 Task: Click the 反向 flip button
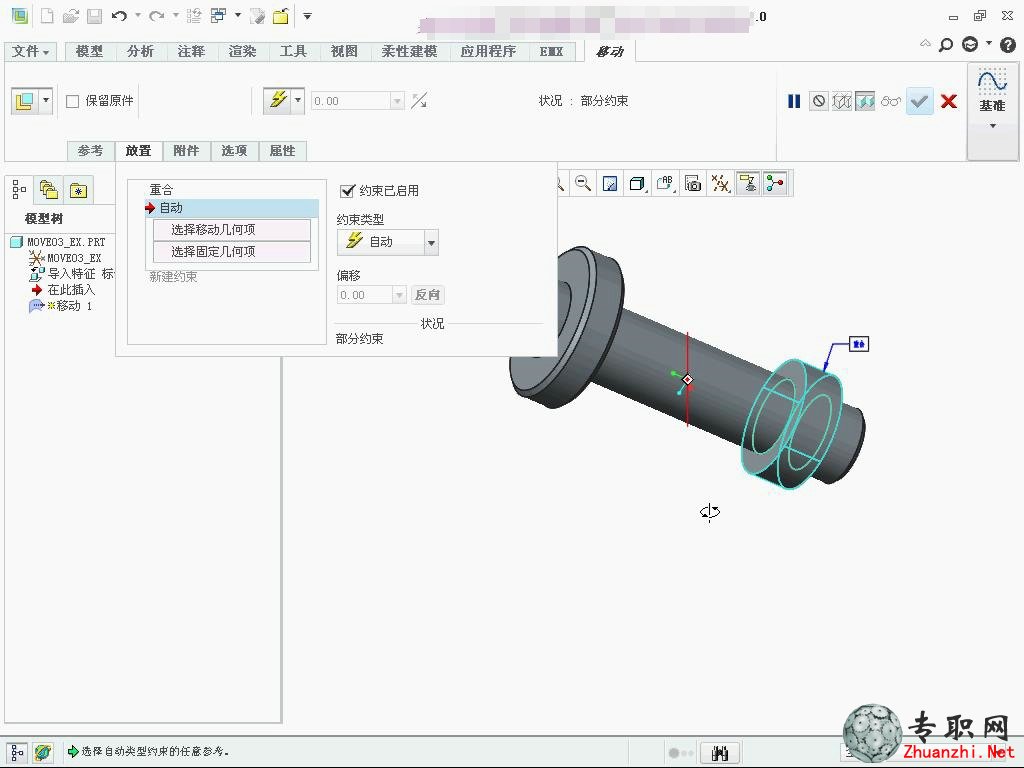[427, 295]
